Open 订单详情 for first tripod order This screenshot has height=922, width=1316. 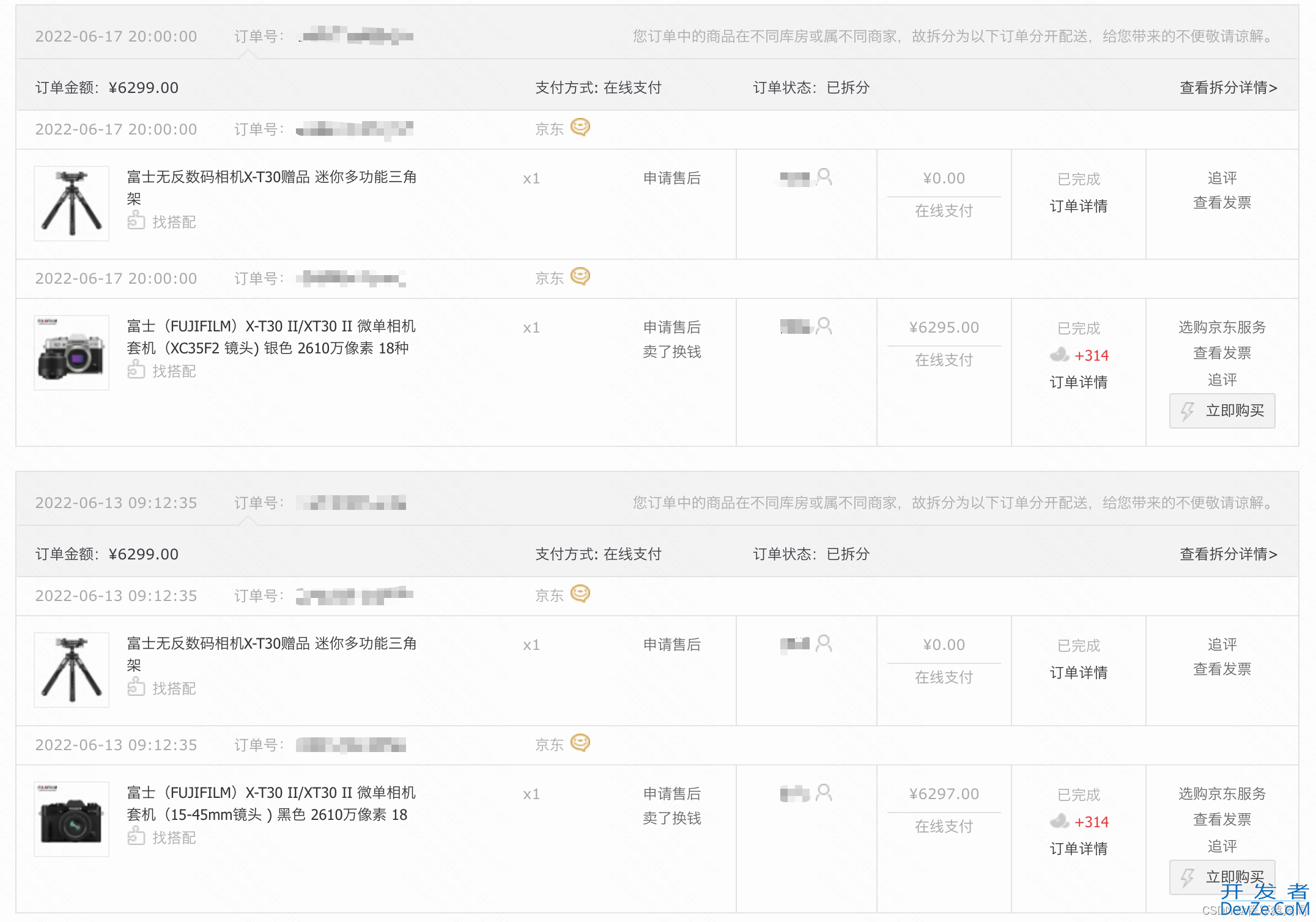[x=1078, y=206]
